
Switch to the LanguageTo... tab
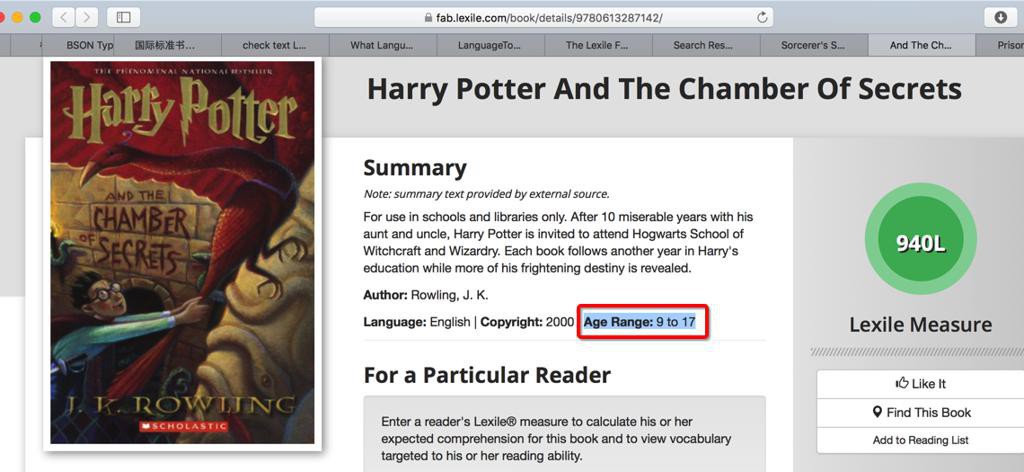490,45
